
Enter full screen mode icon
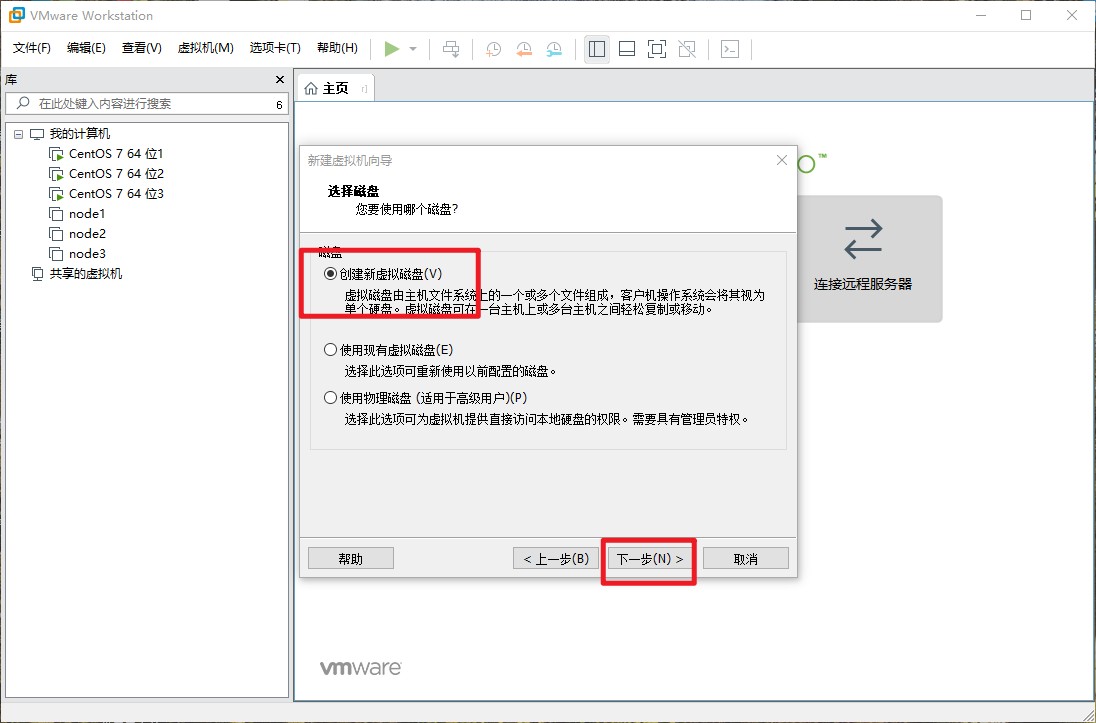tap(657, 49)
